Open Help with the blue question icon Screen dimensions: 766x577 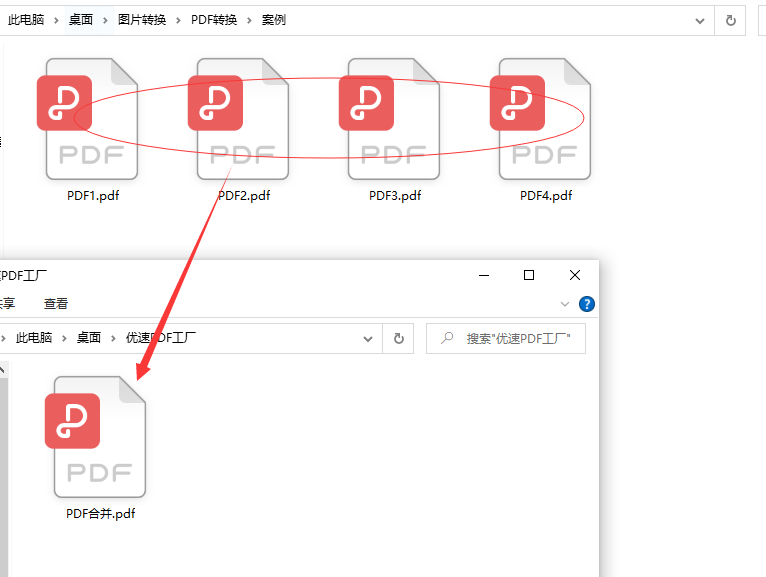coord(587,304)
